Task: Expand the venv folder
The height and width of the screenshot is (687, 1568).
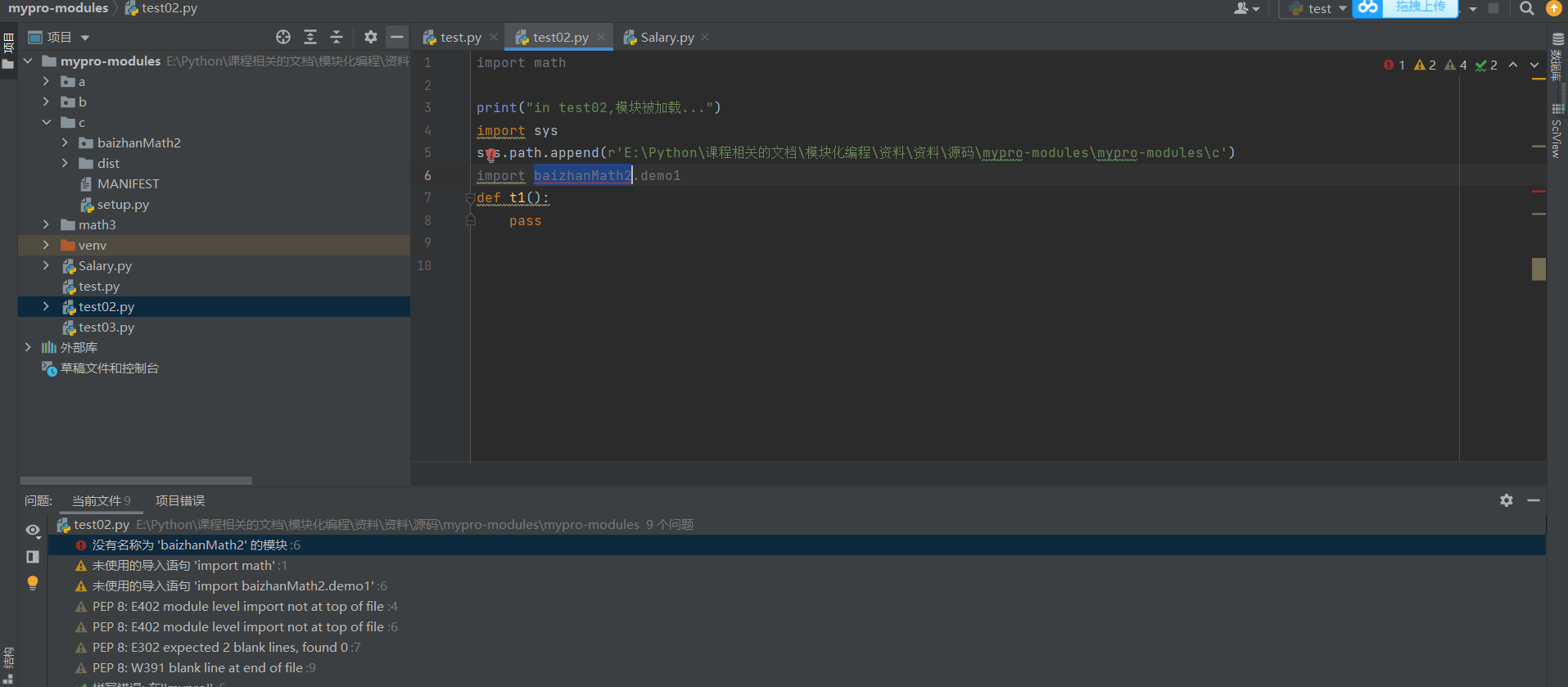Action: tap(46, 245)
